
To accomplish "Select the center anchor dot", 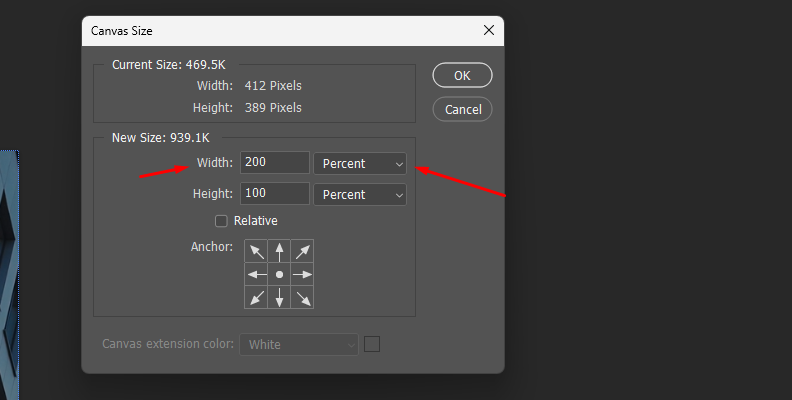I will (280, 274).
